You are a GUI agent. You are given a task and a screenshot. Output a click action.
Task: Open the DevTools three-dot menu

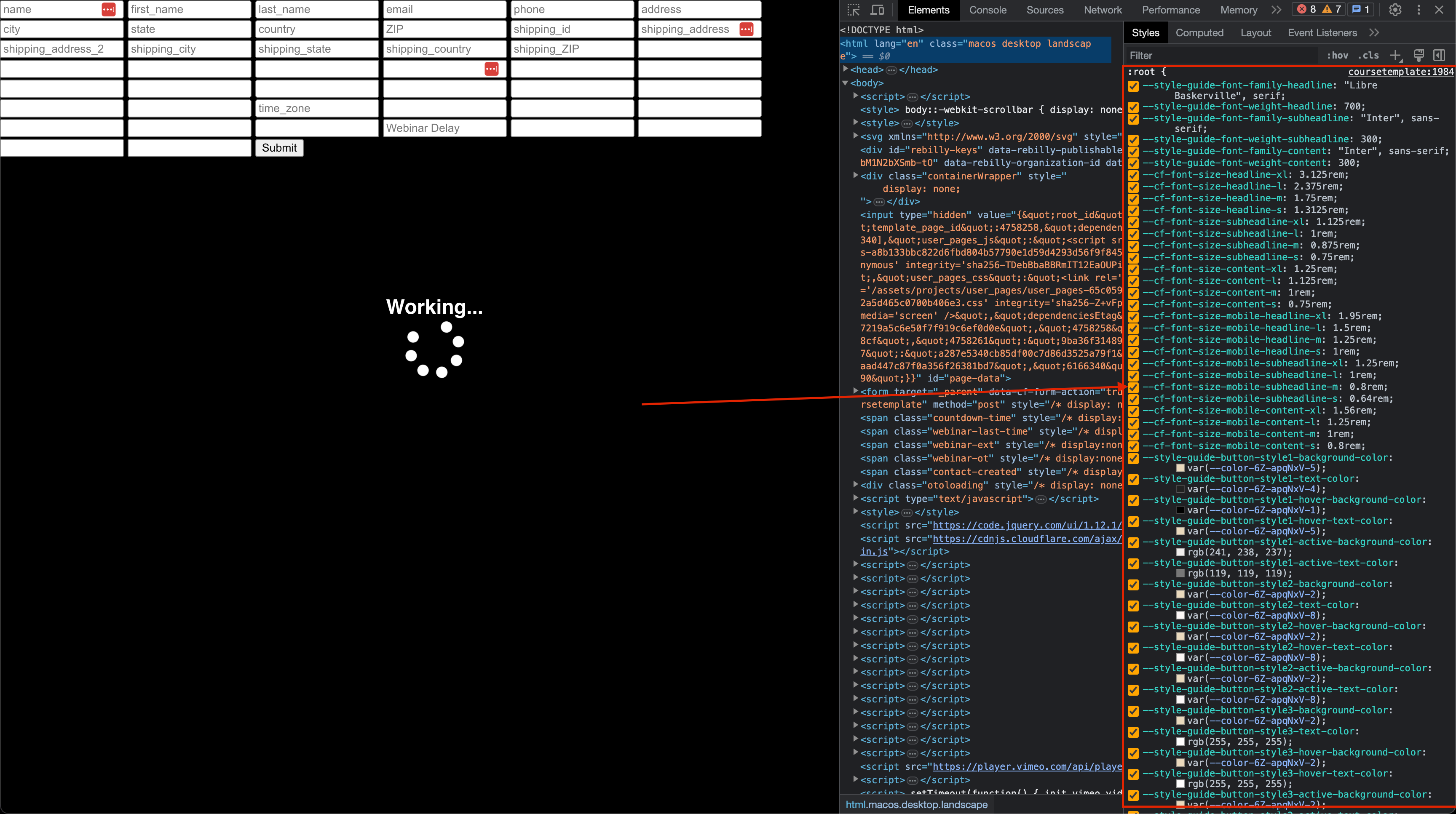1419,10
